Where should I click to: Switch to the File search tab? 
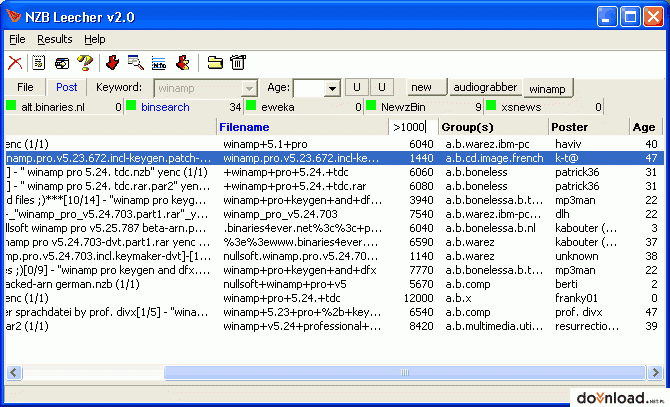click(x=25, y=87)
